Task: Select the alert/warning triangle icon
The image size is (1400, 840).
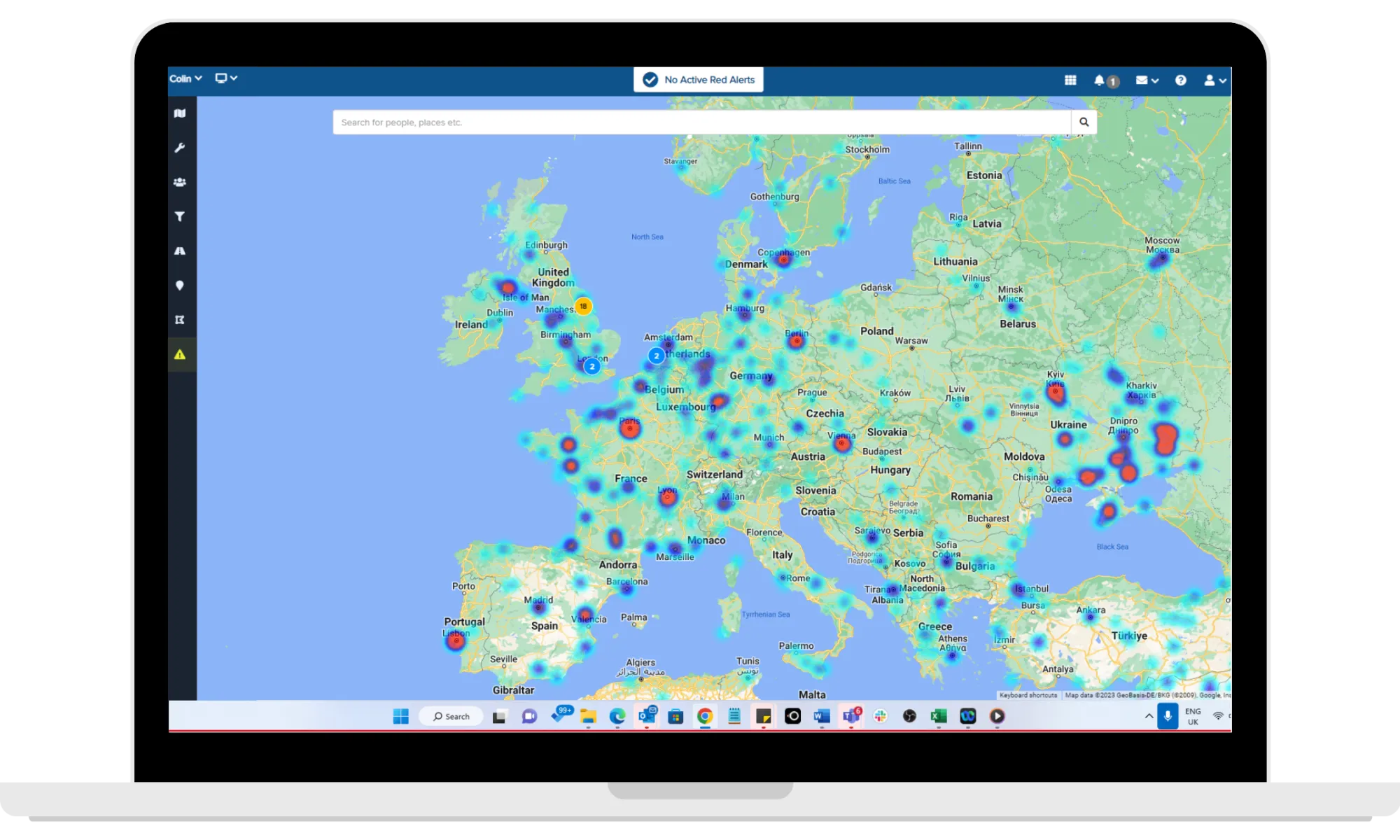Action: [x=180, y=354]
